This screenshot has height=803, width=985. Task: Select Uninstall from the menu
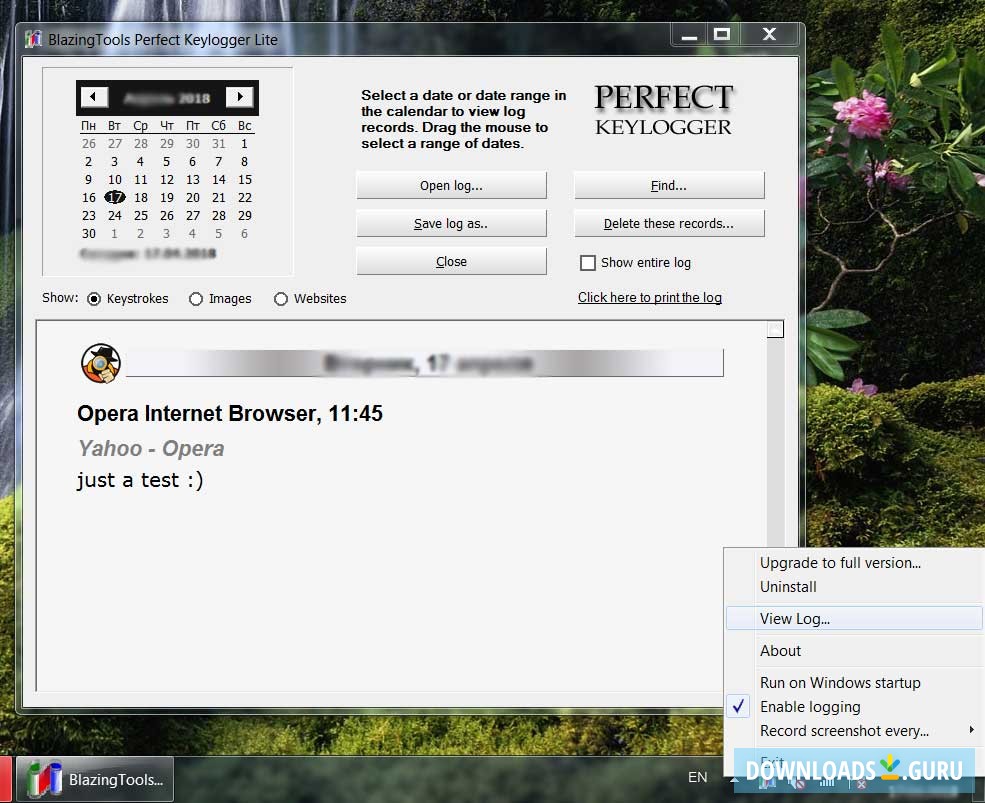(x=788, y=587)
